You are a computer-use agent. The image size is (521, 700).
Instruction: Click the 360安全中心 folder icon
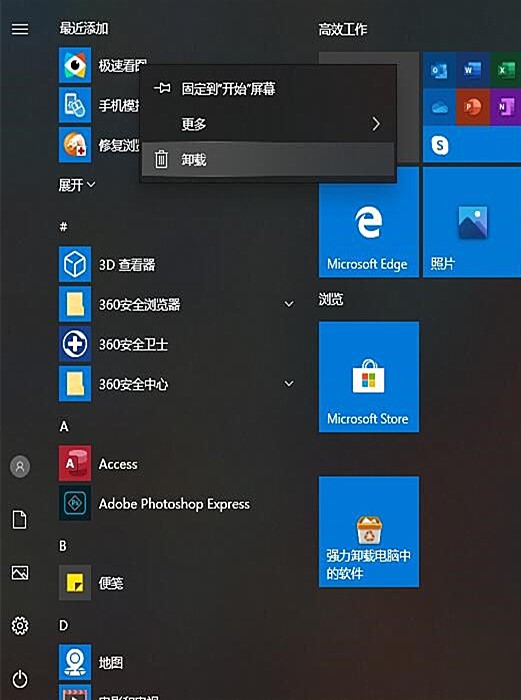pyautogui.click(x=75, y=384)
